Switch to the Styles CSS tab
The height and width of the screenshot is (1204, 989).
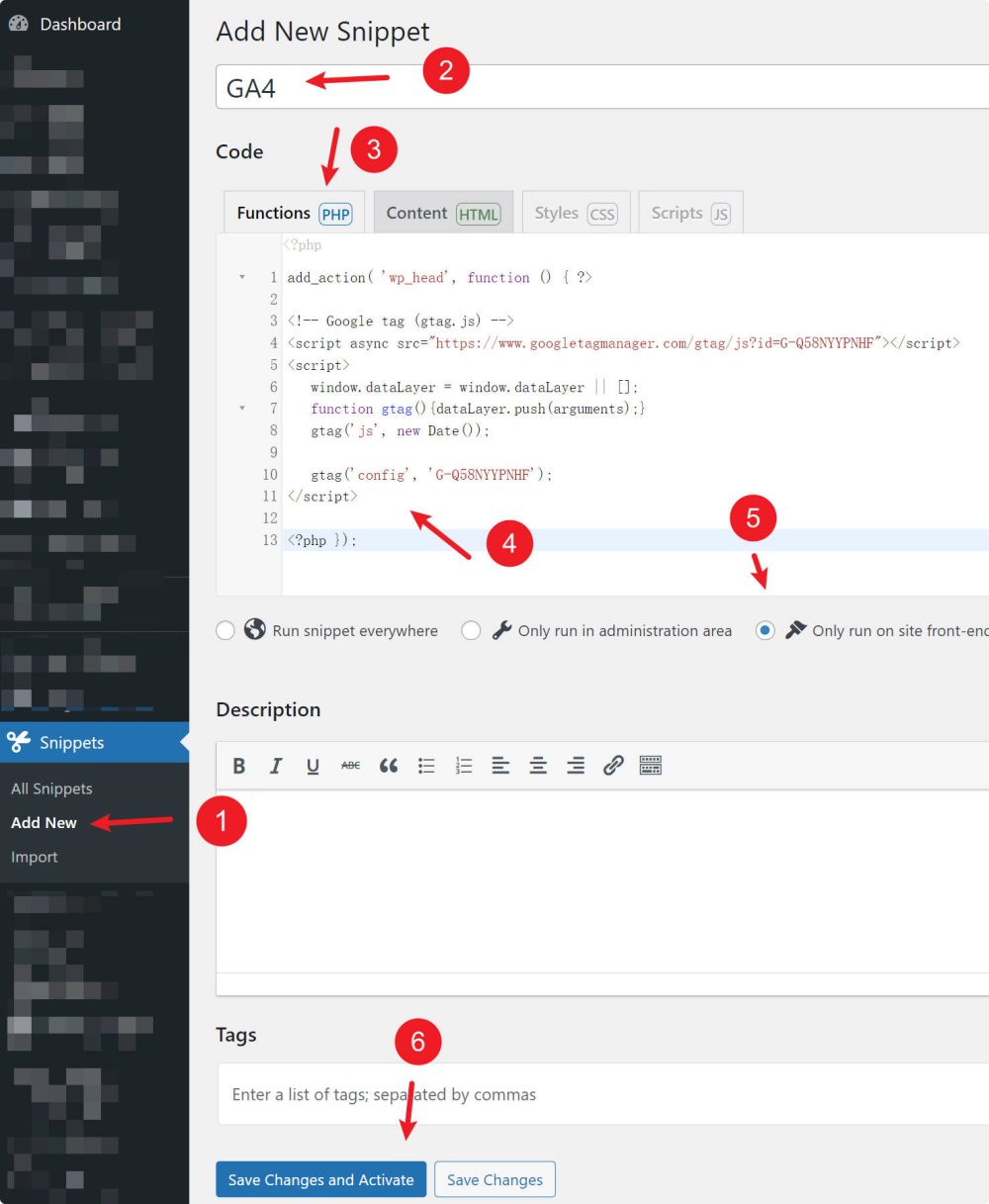[575, 213]
